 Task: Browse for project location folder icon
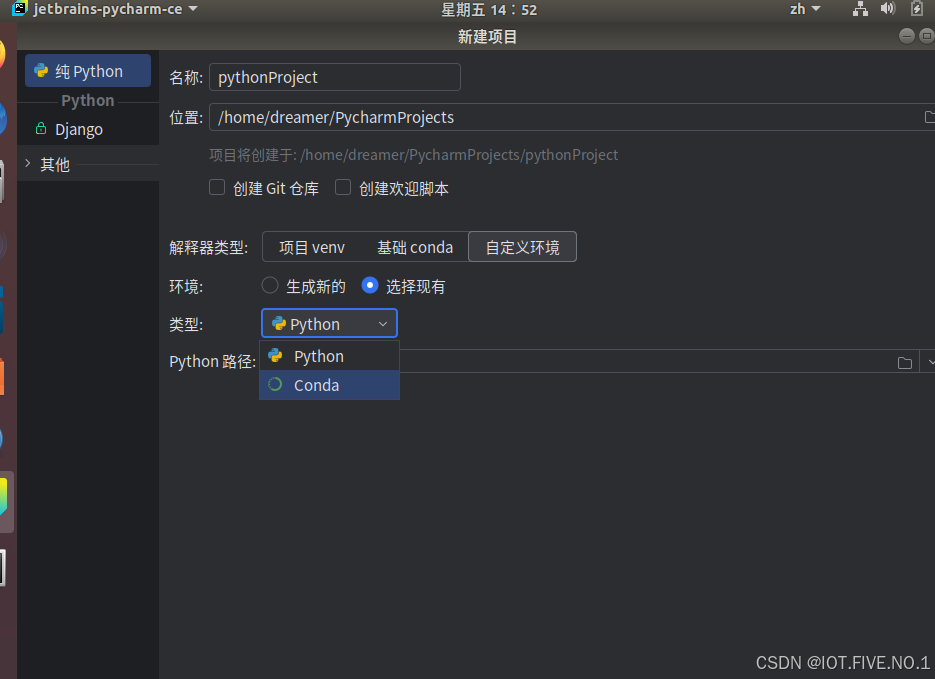tap(929, 117)
